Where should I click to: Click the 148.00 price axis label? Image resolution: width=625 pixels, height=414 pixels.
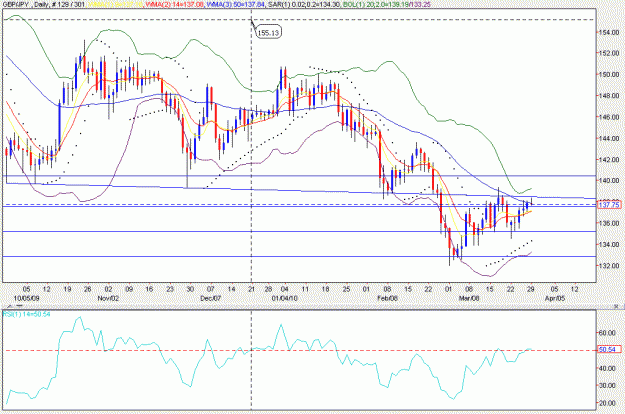point(609,96)
